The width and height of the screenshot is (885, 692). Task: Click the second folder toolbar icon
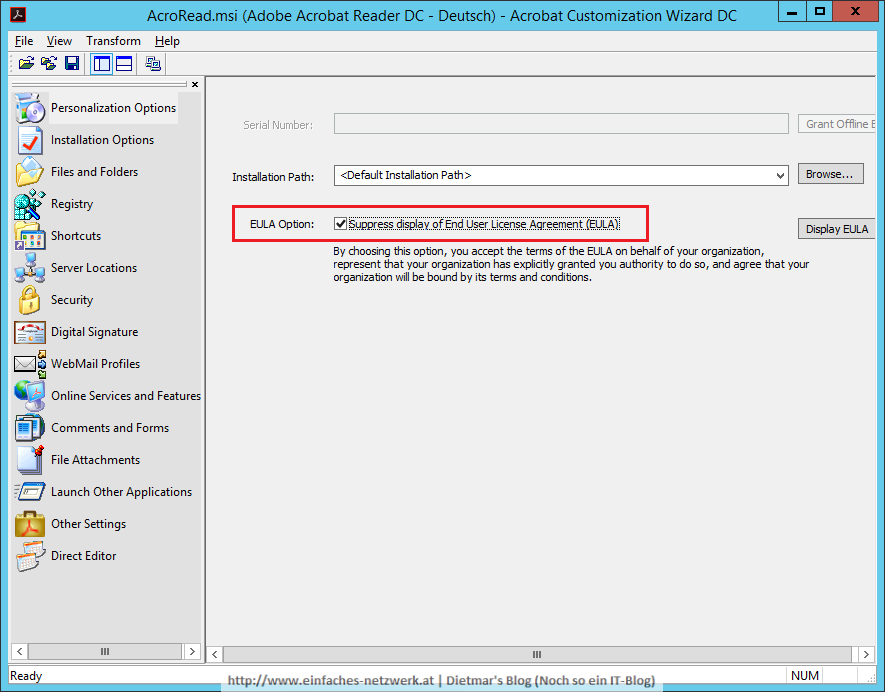(49, 63)
